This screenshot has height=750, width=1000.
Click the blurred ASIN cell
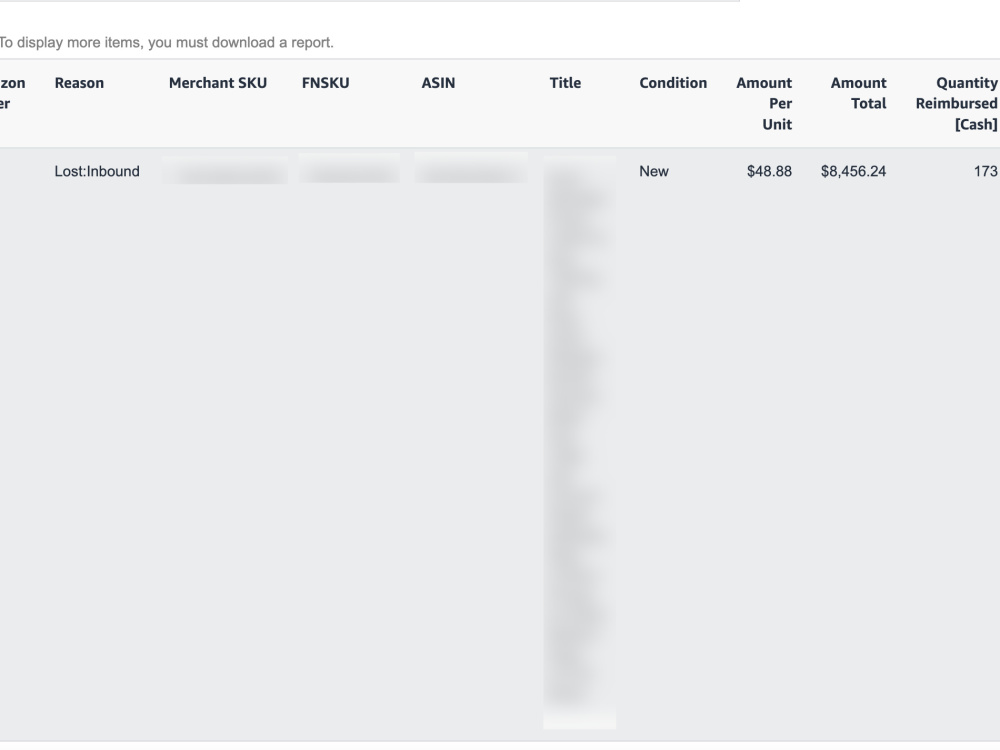point(471,168)
